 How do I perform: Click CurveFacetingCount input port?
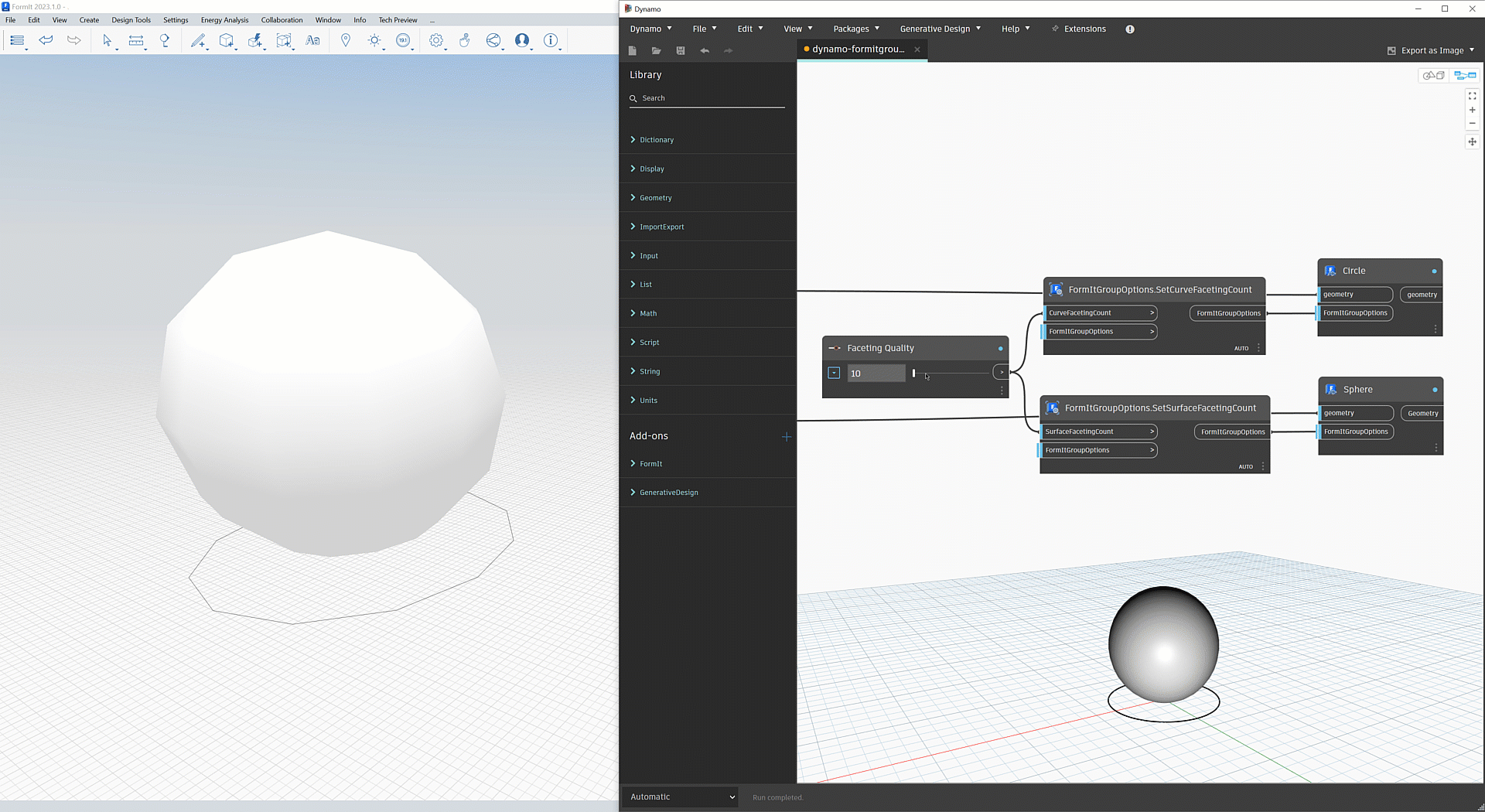(x=1101, y=313)
